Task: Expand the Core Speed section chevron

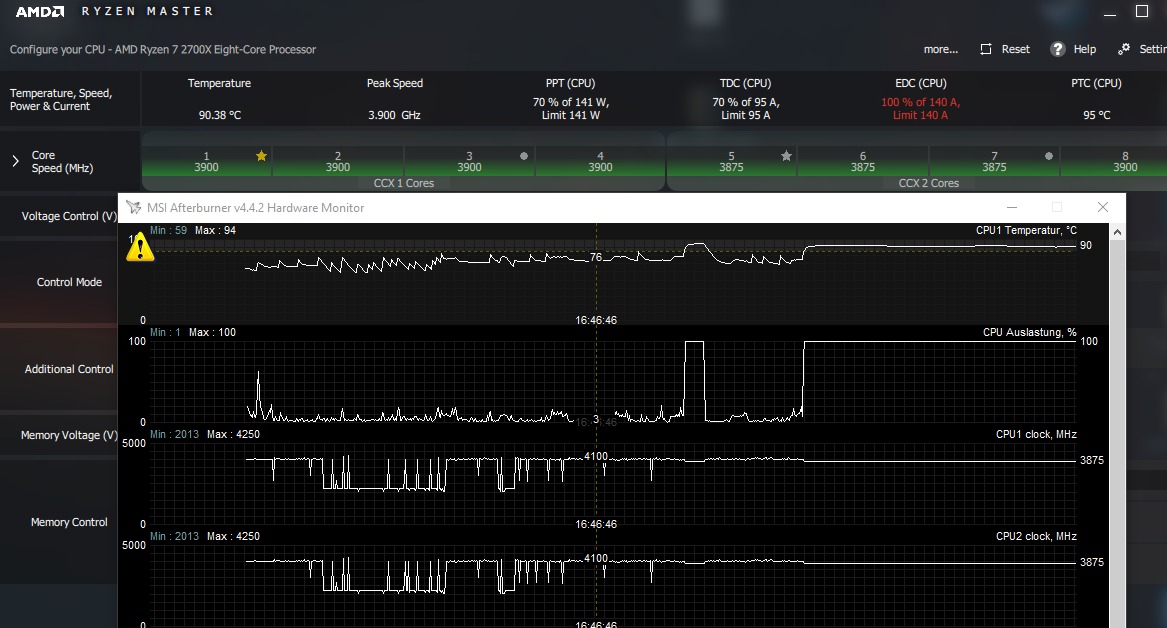Action: [x=16, y=161]
